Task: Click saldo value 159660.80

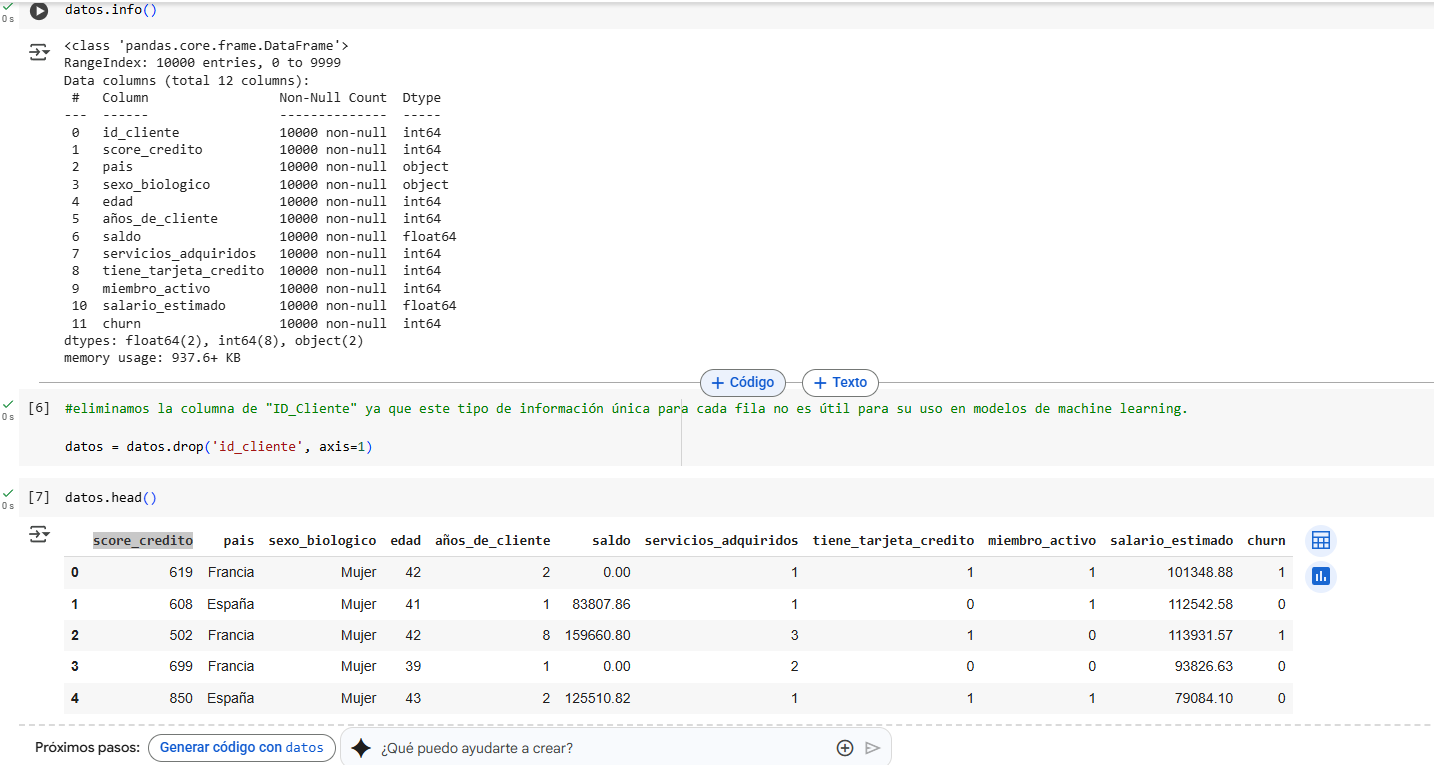Action: click(x=597, y=635)
